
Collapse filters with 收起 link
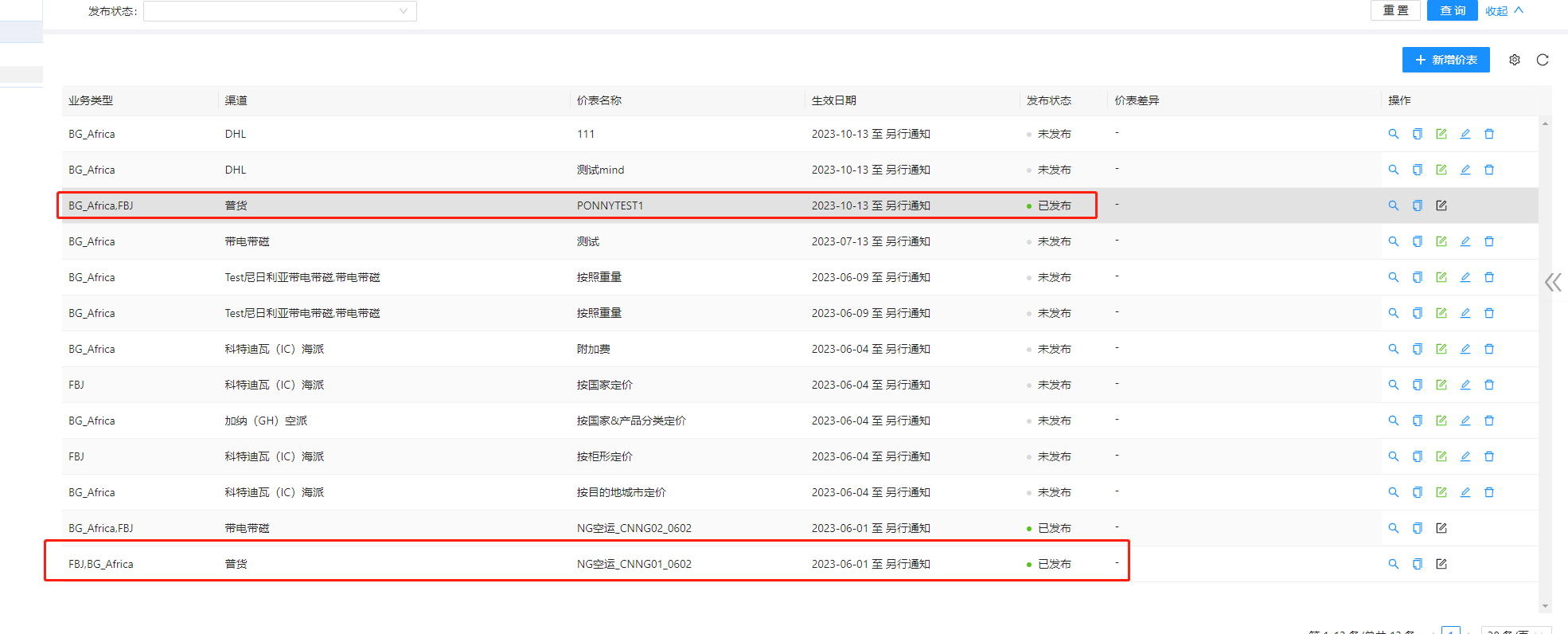point(1504,11)
